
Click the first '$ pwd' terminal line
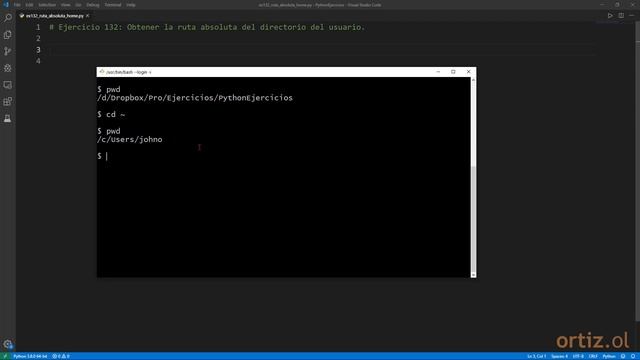click(109, 89)
